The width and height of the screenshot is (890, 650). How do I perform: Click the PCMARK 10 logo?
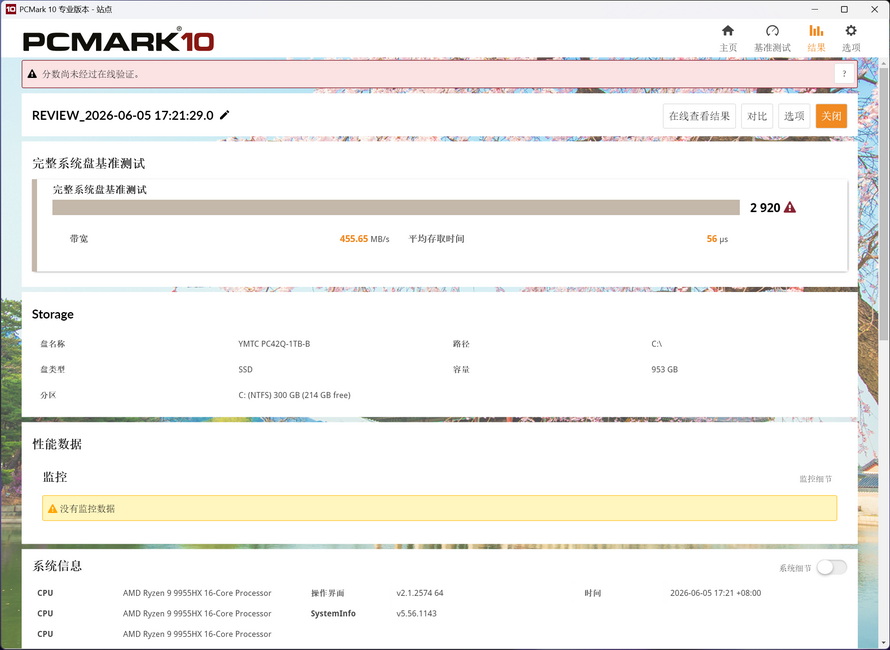pos(118,41)
